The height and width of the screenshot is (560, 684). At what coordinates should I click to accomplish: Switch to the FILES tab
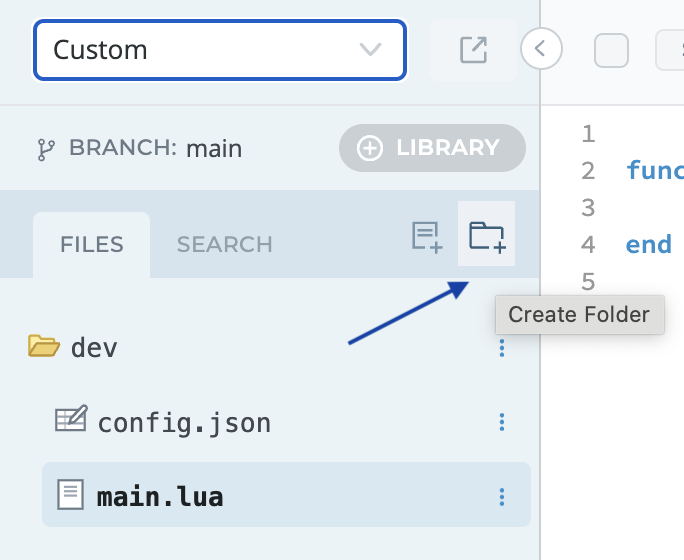coord(91,245)
